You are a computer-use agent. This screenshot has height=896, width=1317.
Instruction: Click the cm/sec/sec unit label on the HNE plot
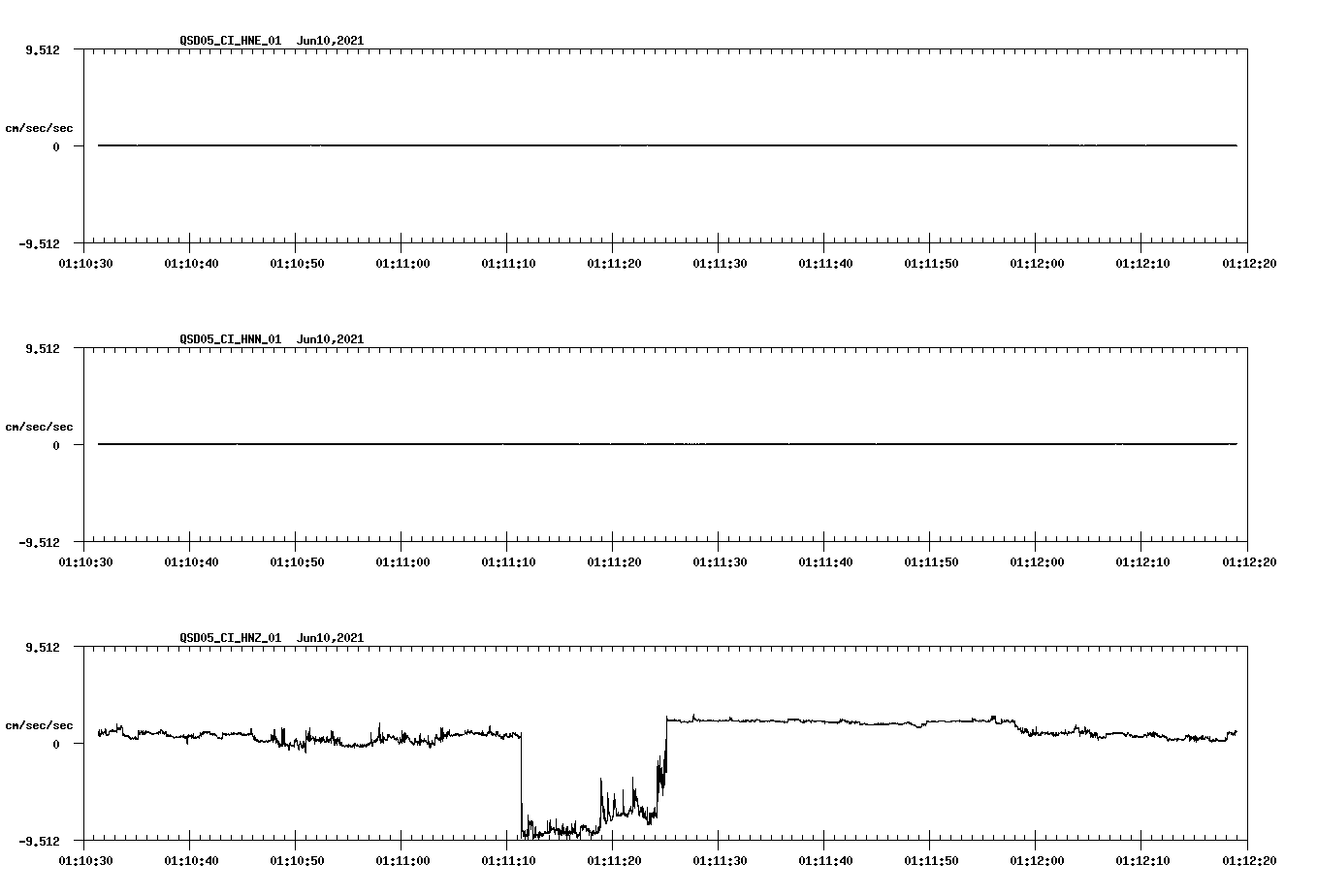click(x=39, y=128)
